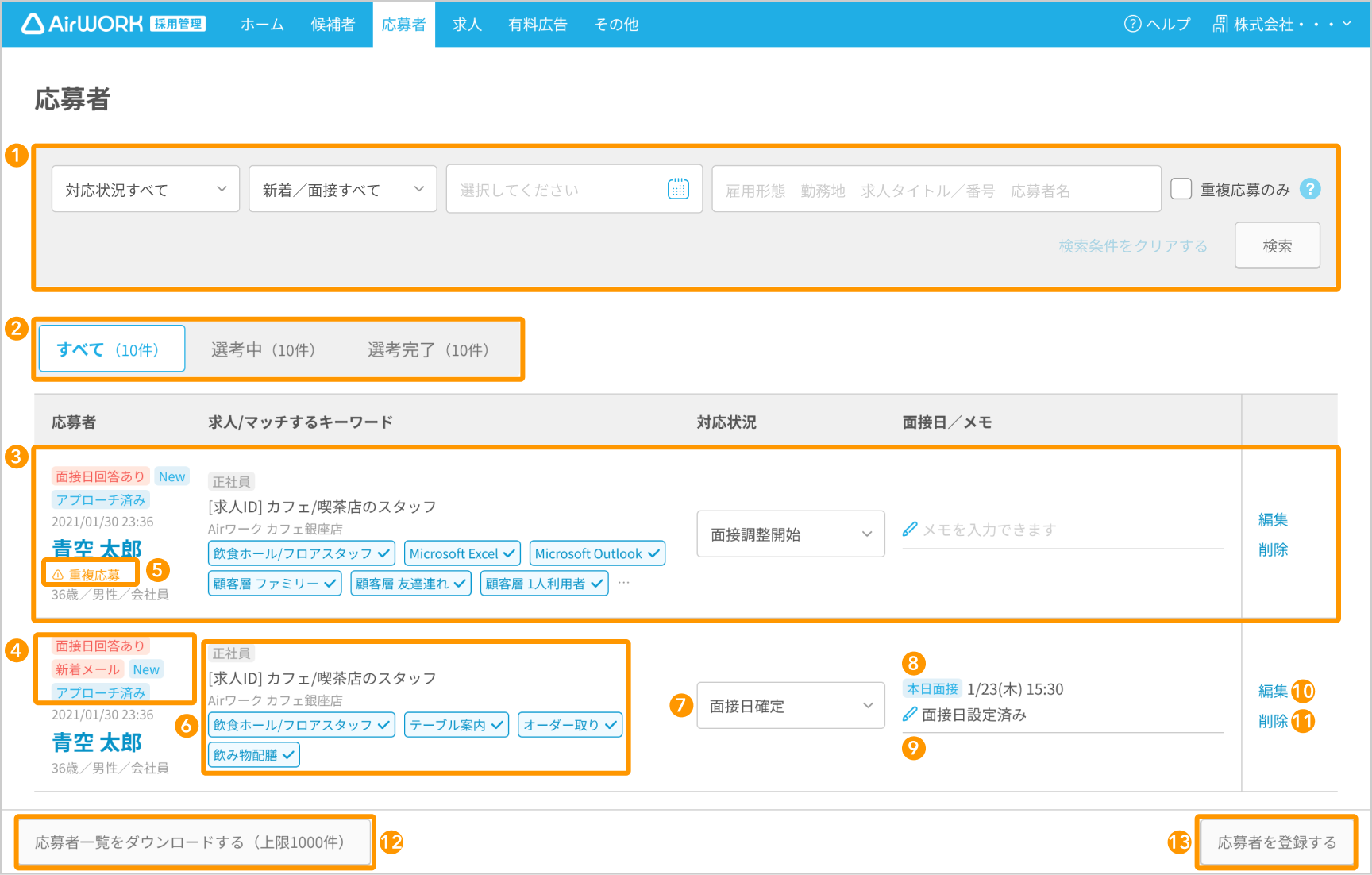Click the 求人/マッチするキーワード column header

tap(300, 422)
